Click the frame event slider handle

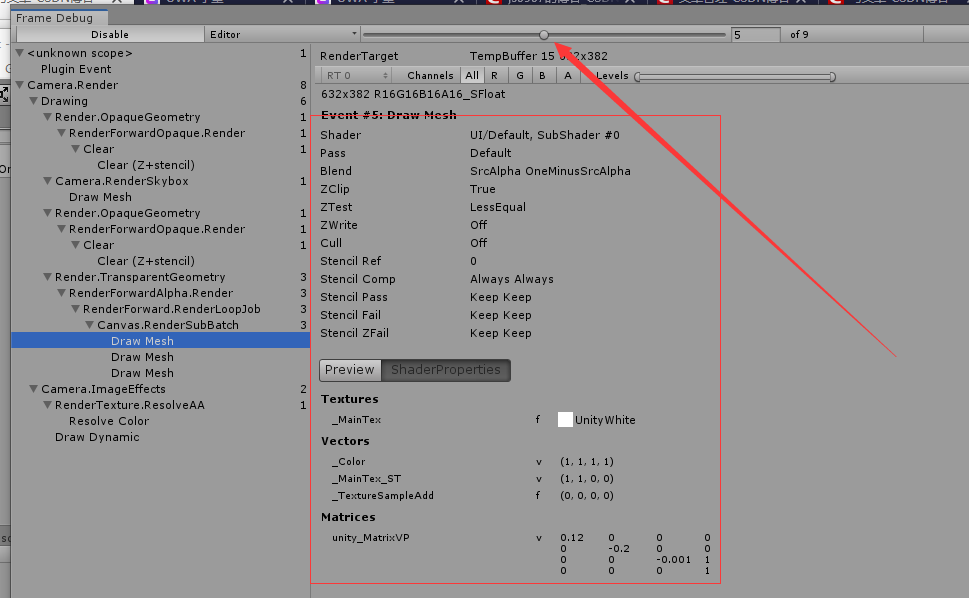point(544,35)
